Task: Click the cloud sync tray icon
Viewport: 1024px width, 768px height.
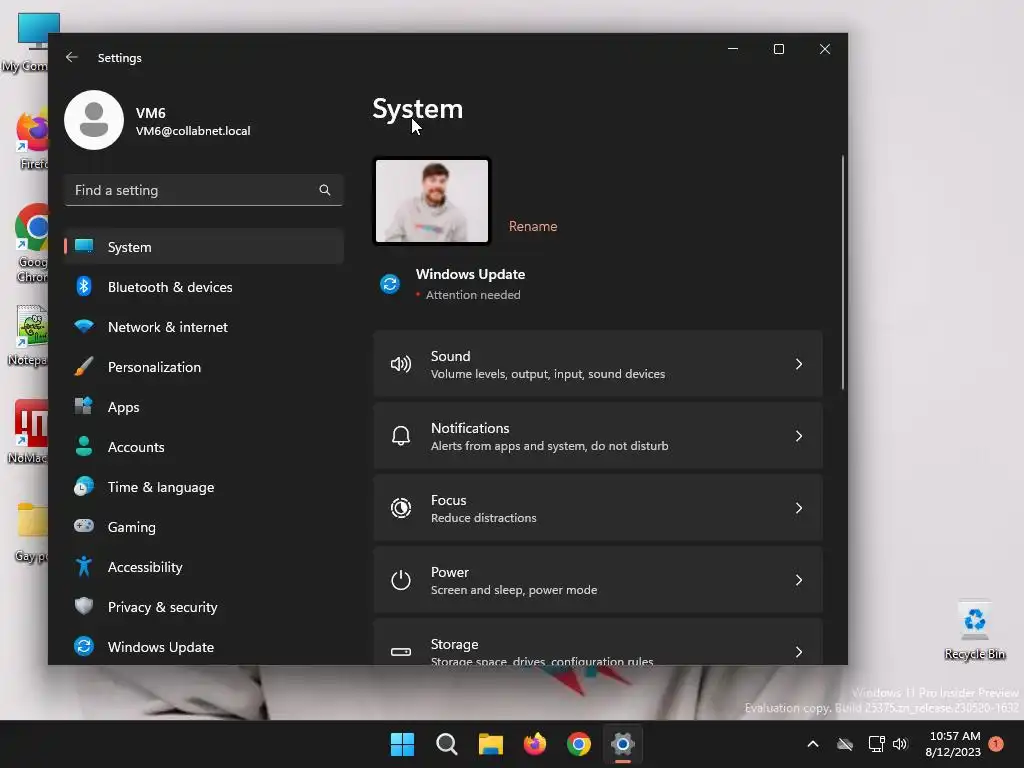Action: [x=845, y=744]
